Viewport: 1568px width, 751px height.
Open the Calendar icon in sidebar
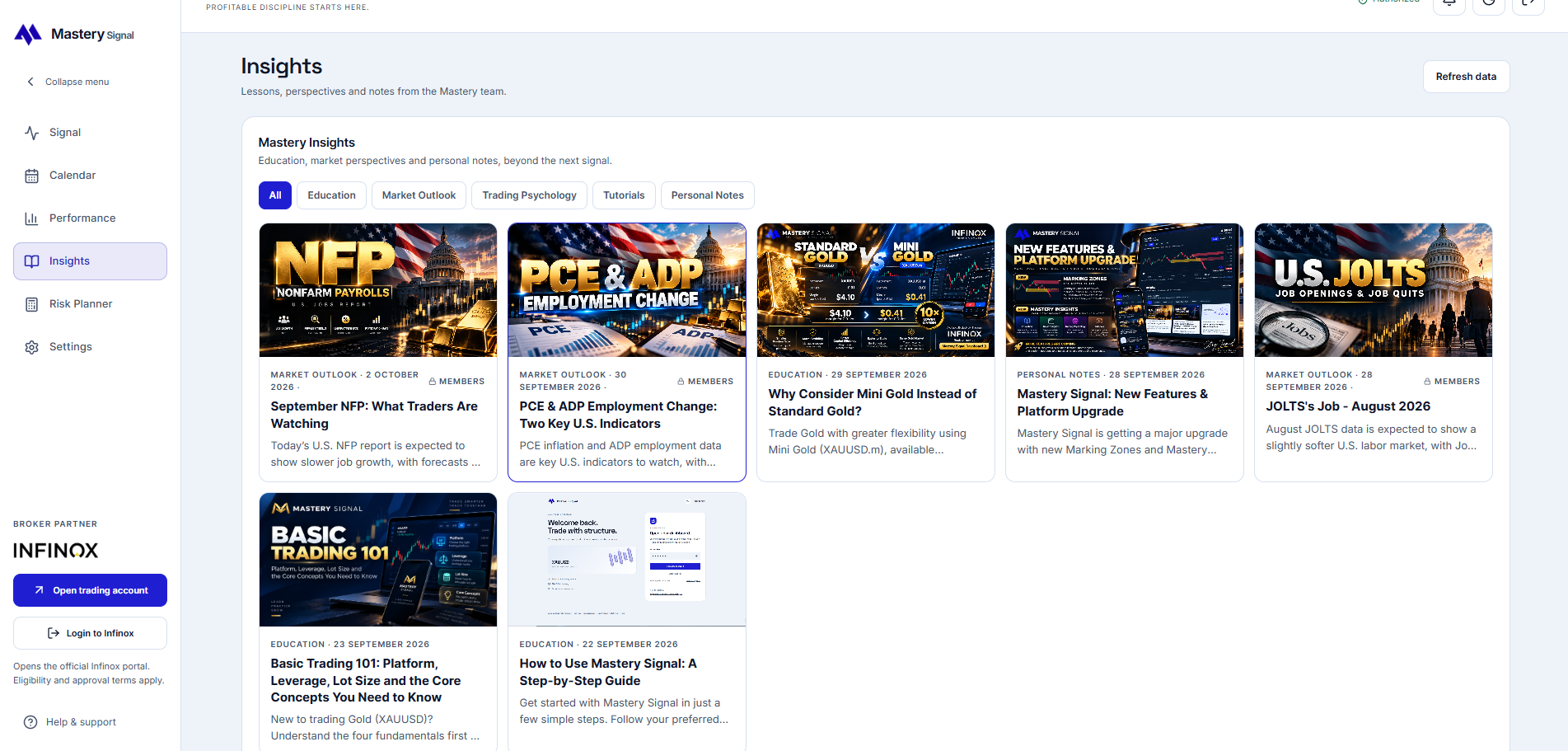click(31, 176)
